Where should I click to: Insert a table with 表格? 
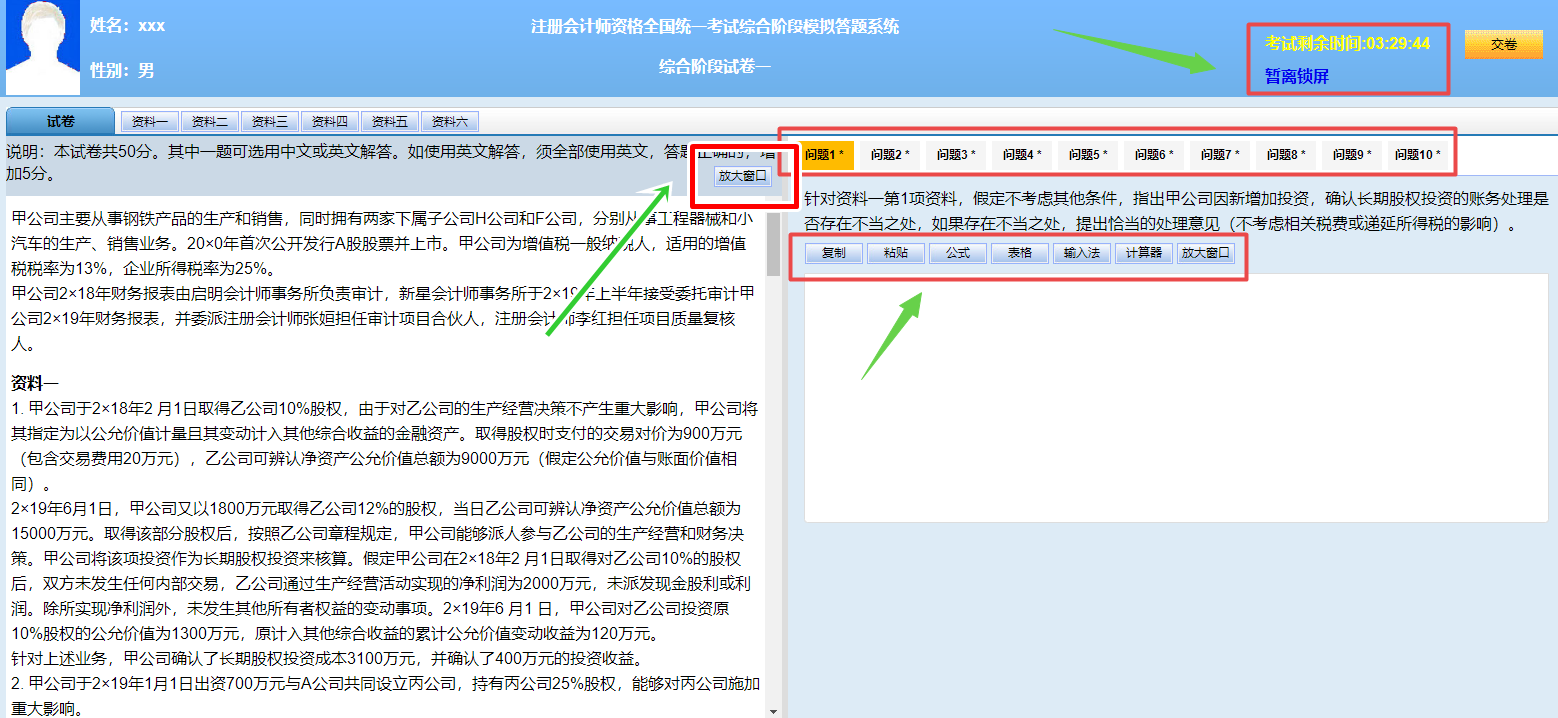tap(1020, 254)
